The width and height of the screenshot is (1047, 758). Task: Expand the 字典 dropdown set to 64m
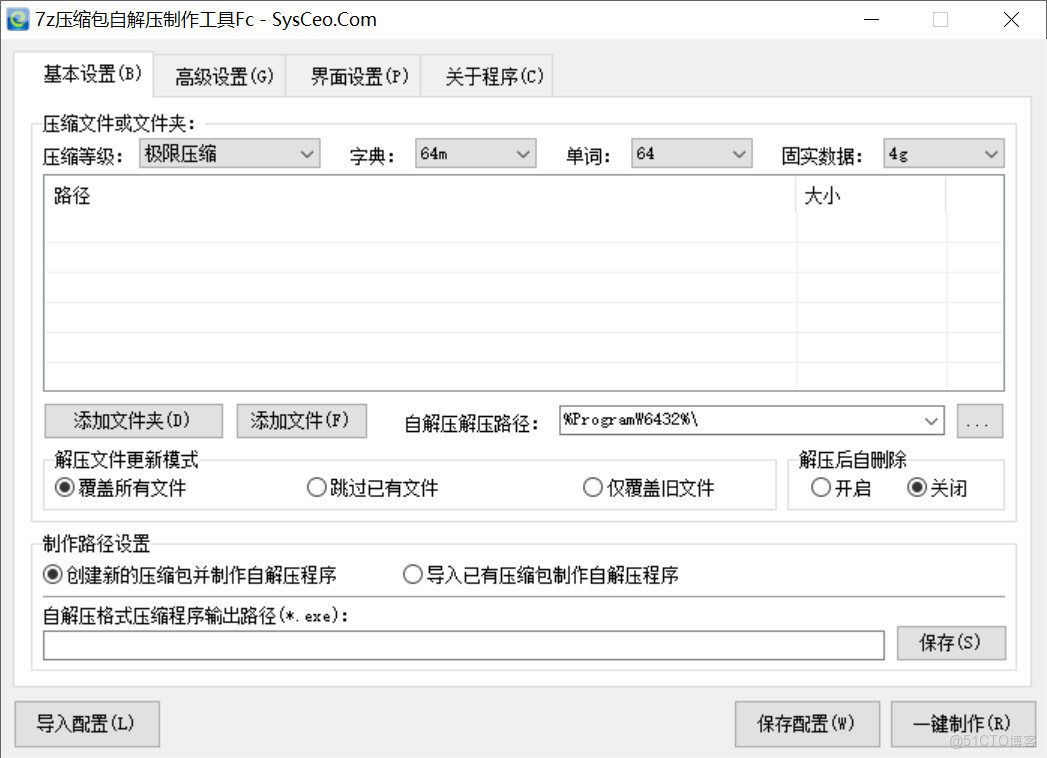523,153
